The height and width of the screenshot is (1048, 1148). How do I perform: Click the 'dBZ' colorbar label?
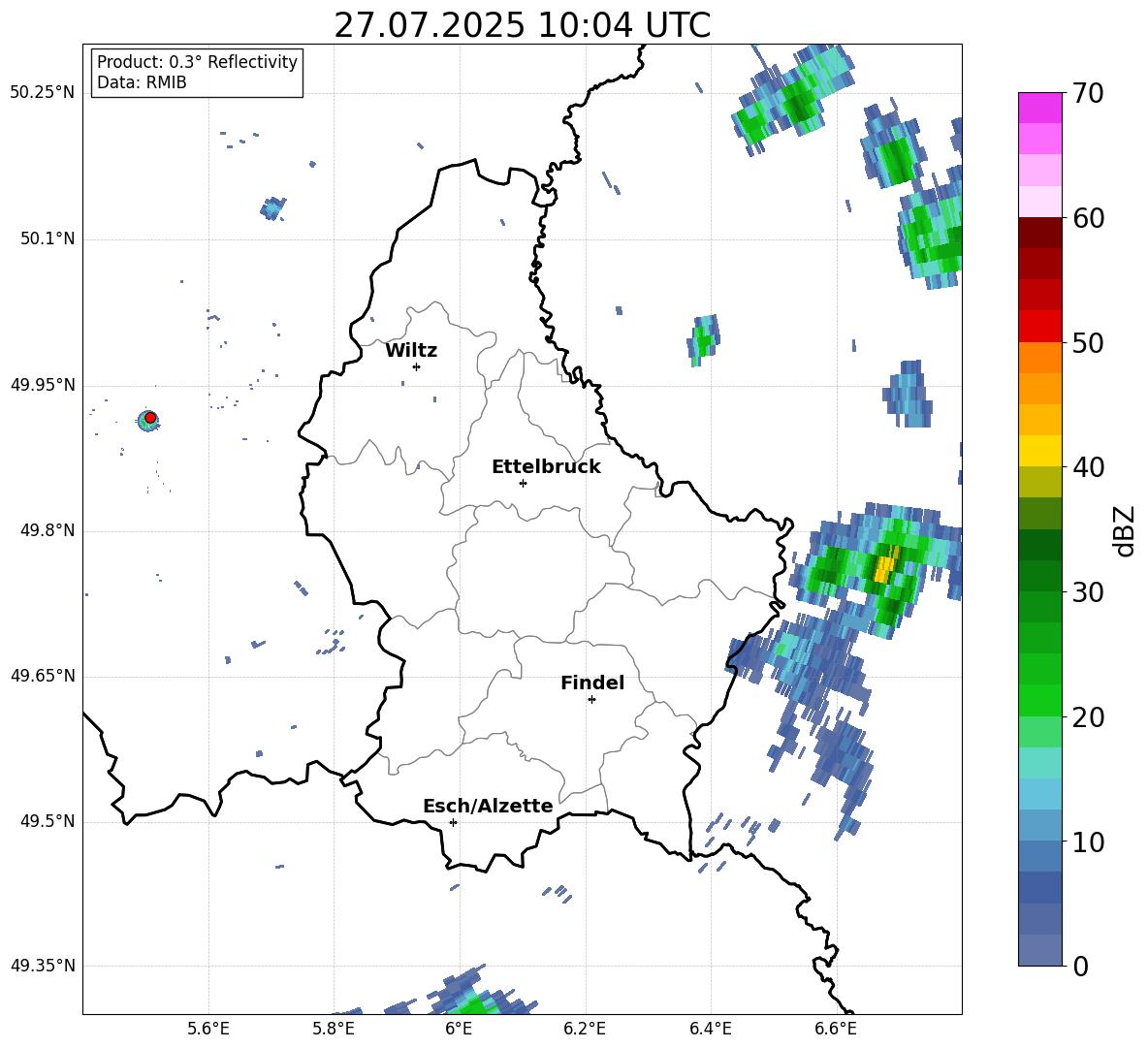click(x=1124, y=530)
